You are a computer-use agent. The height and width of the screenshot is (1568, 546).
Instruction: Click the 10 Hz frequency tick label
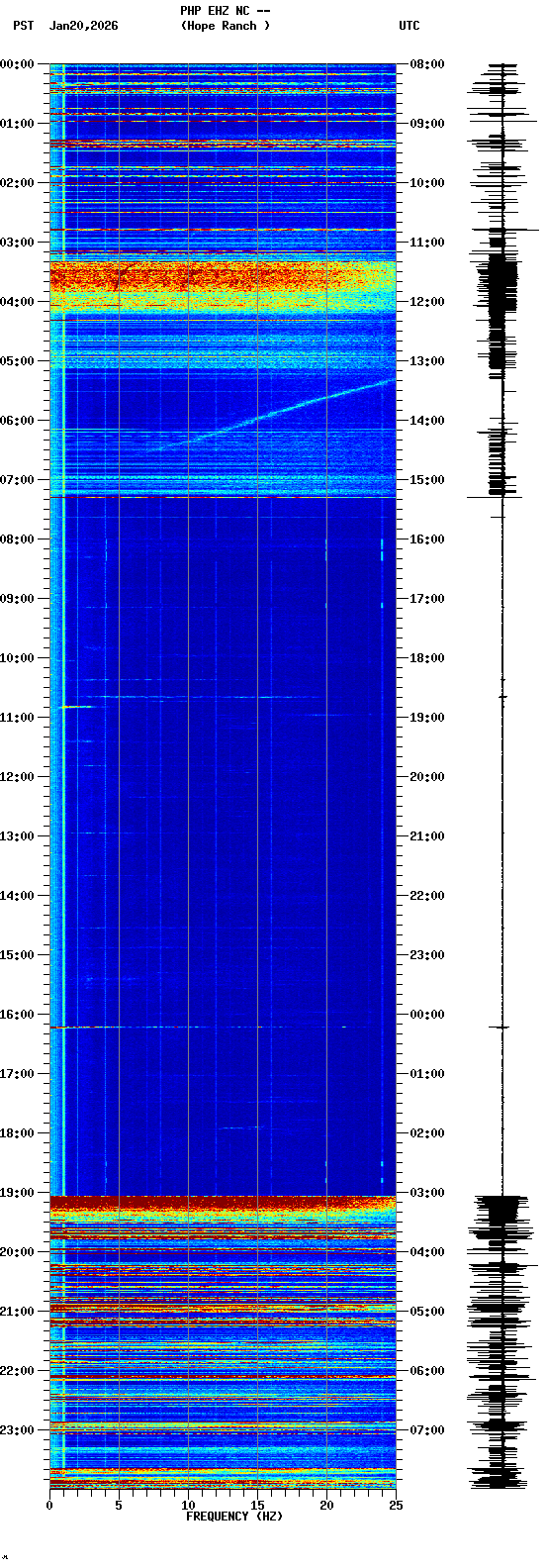click(188, 1506)
